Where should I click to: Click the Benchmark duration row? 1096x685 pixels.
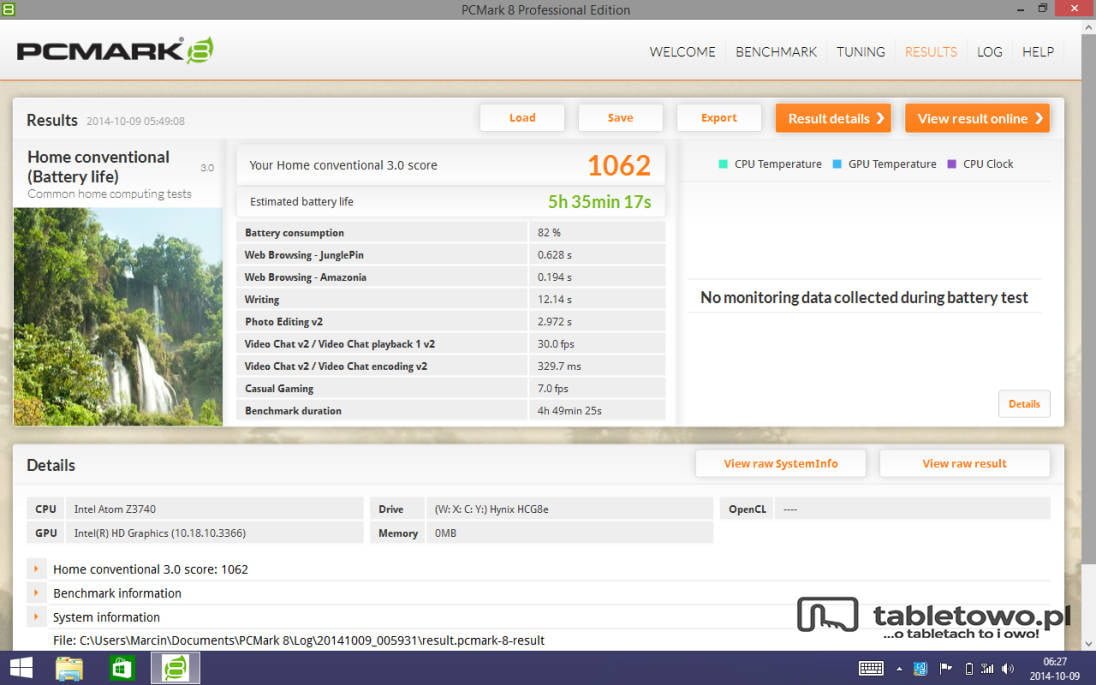click(451, 410)
